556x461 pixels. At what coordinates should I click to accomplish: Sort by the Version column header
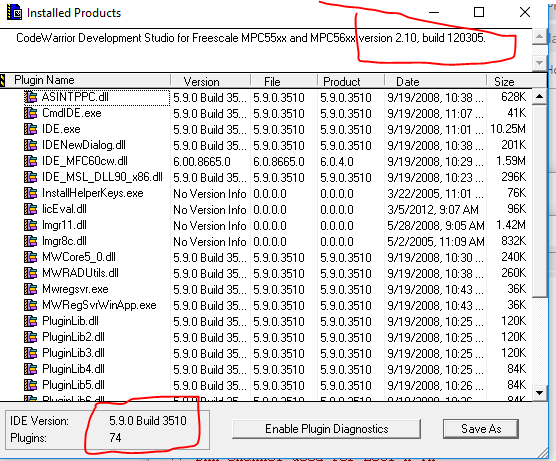coord(211,81)
